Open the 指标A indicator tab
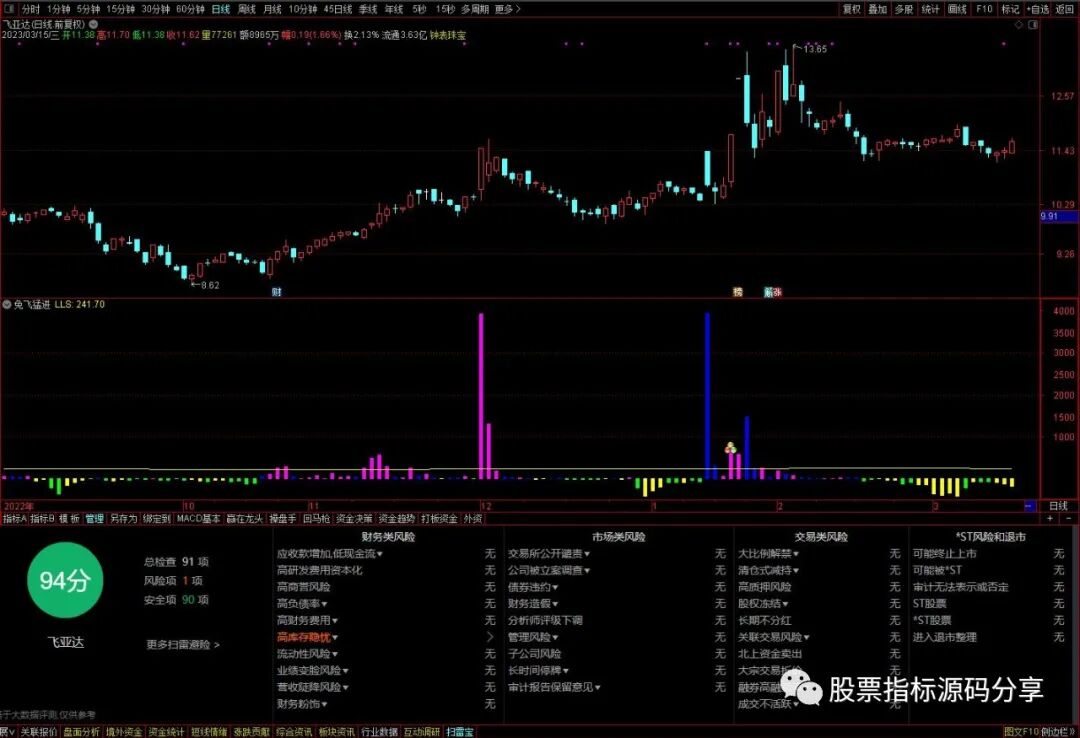Image resolution: width=1080 pixels, height=738 pixels. (x=14, y=519)
